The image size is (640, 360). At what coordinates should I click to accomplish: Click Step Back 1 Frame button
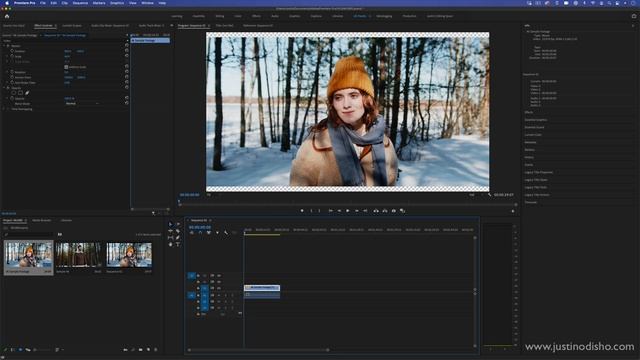[x=339, y=211]
